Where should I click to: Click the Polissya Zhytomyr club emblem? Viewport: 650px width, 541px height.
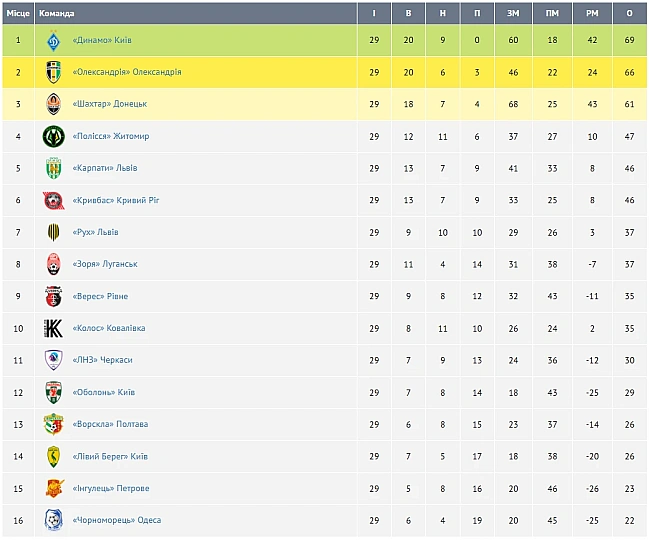click(54, 136)
